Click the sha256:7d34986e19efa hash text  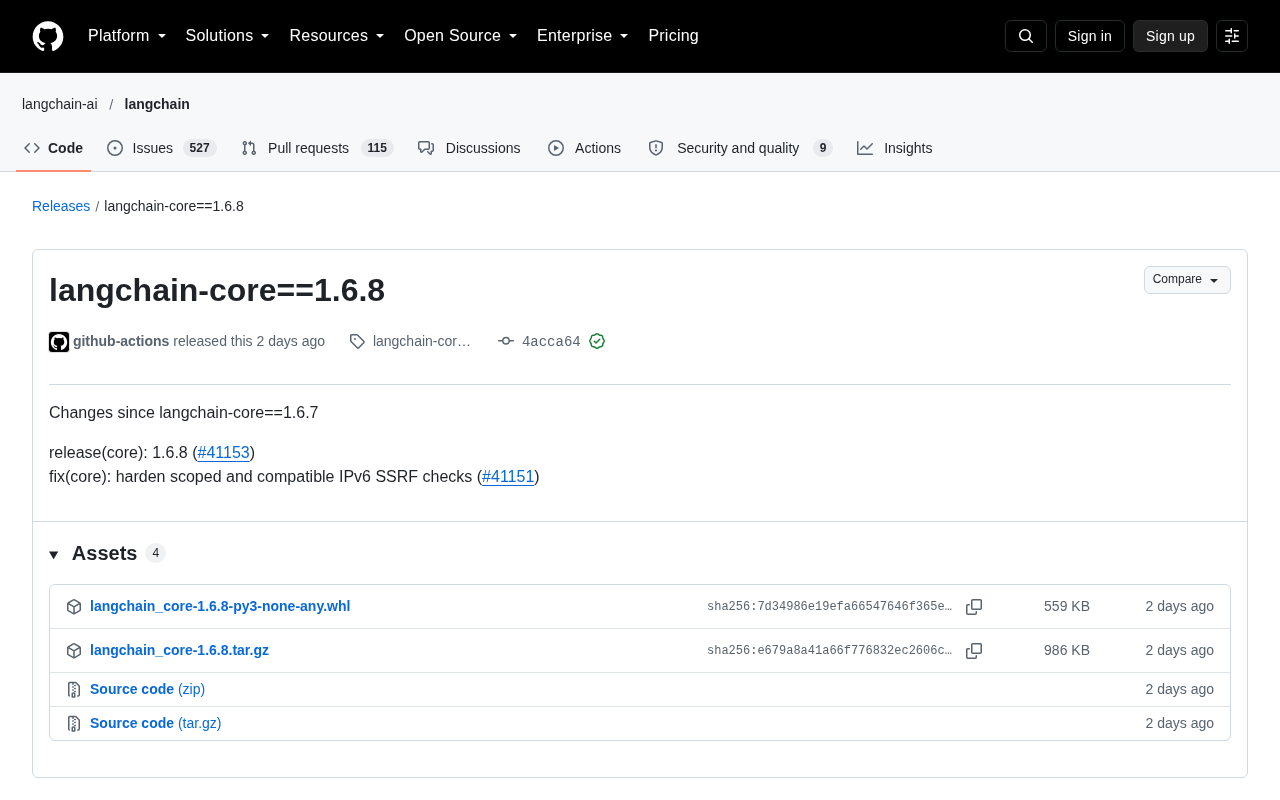click(829, 607)
